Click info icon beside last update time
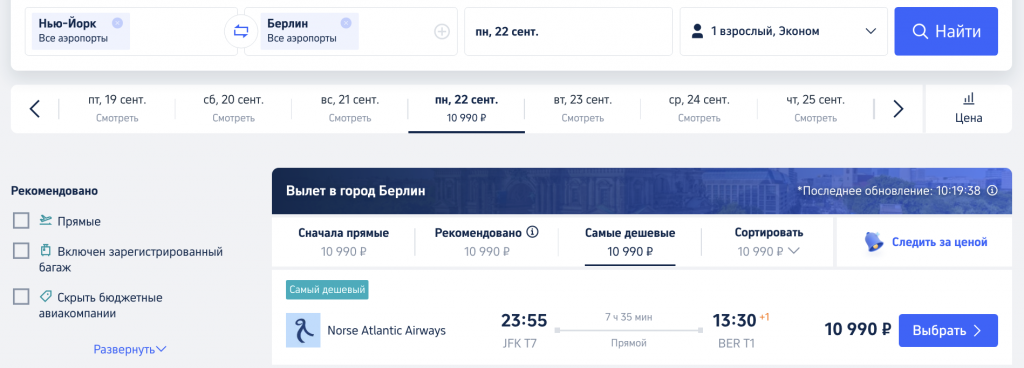 992,191
